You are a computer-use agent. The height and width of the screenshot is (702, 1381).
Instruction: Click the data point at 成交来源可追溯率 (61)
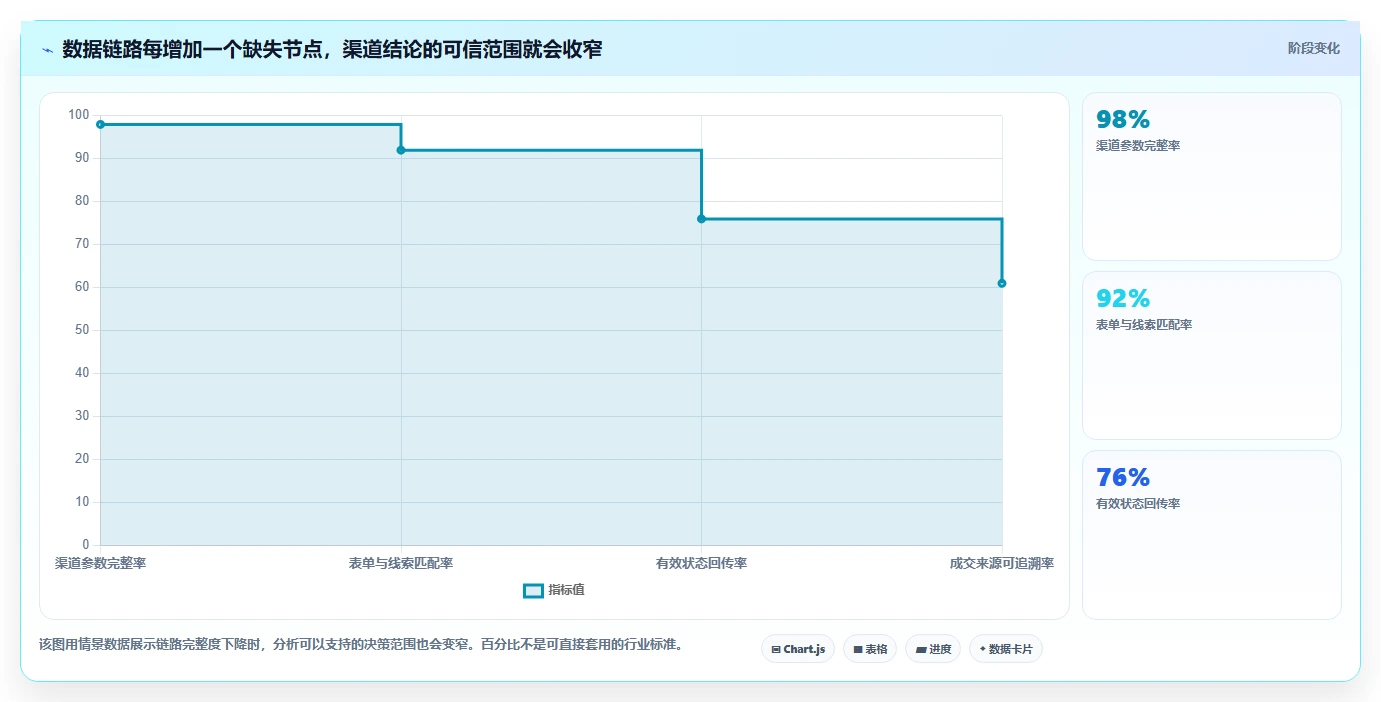(x=1002, y=283)
